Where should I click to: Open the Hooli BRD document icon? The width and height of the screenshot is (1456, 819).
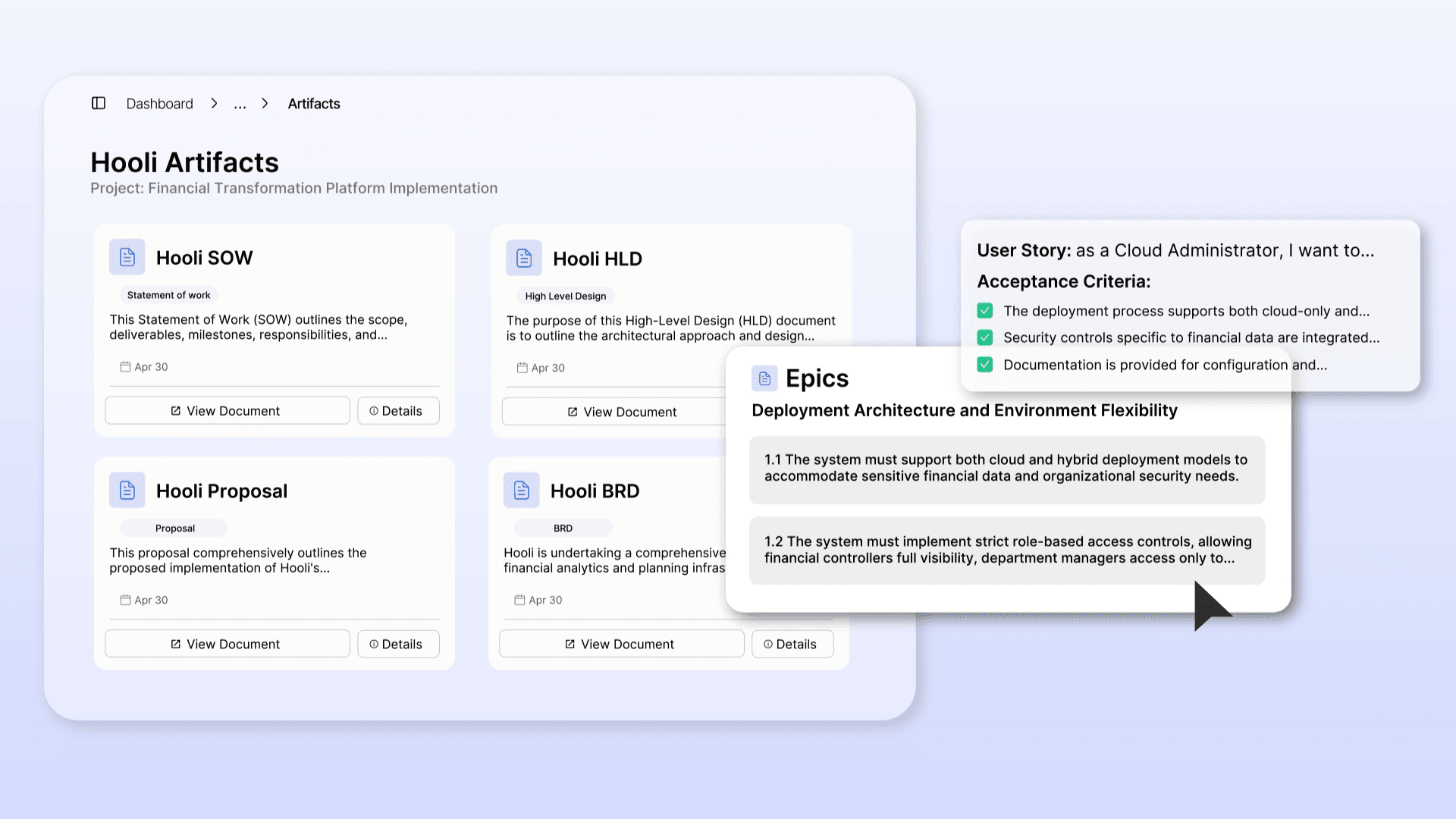522,491
